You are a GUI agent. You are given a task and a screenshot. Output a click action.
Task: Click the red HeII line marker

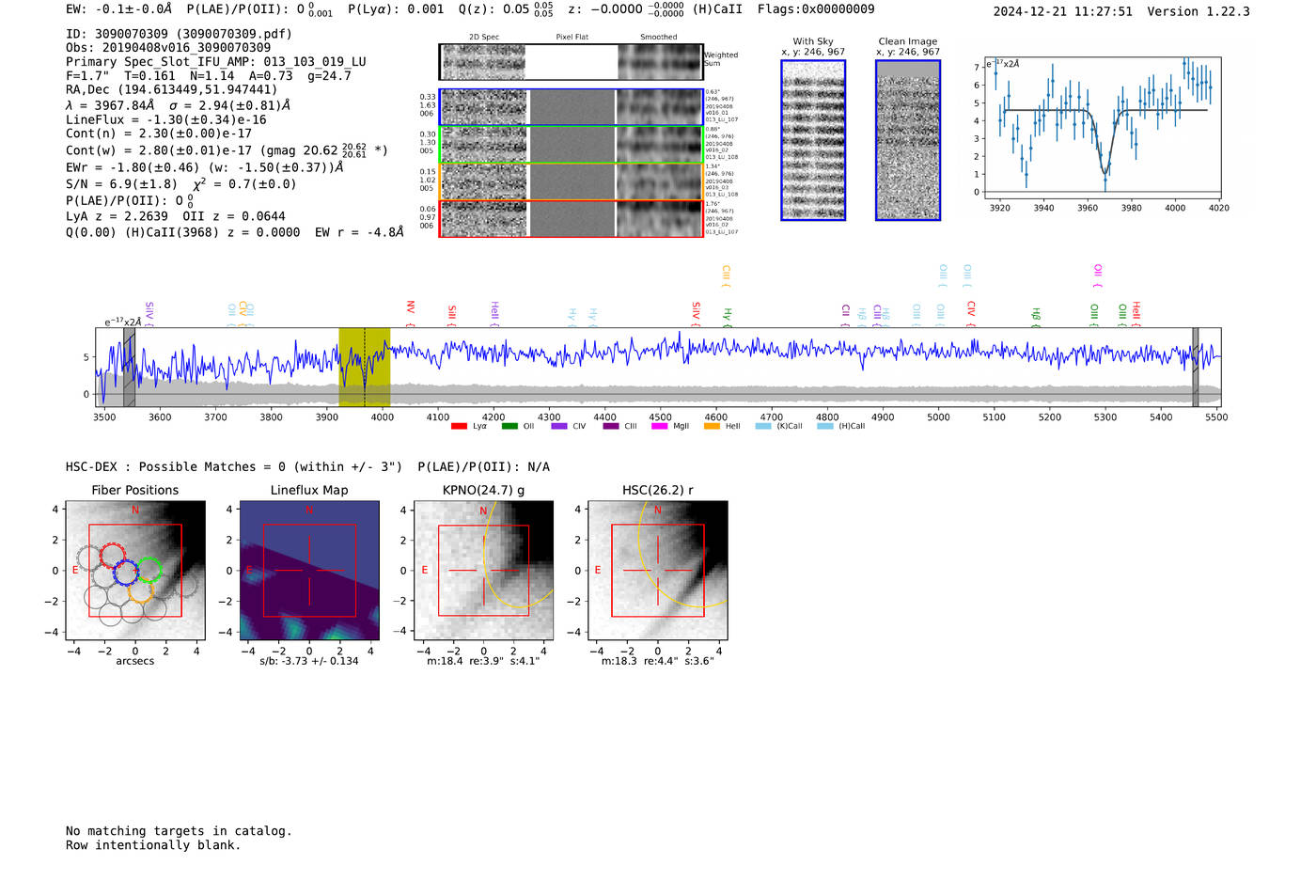point(1136,314)
